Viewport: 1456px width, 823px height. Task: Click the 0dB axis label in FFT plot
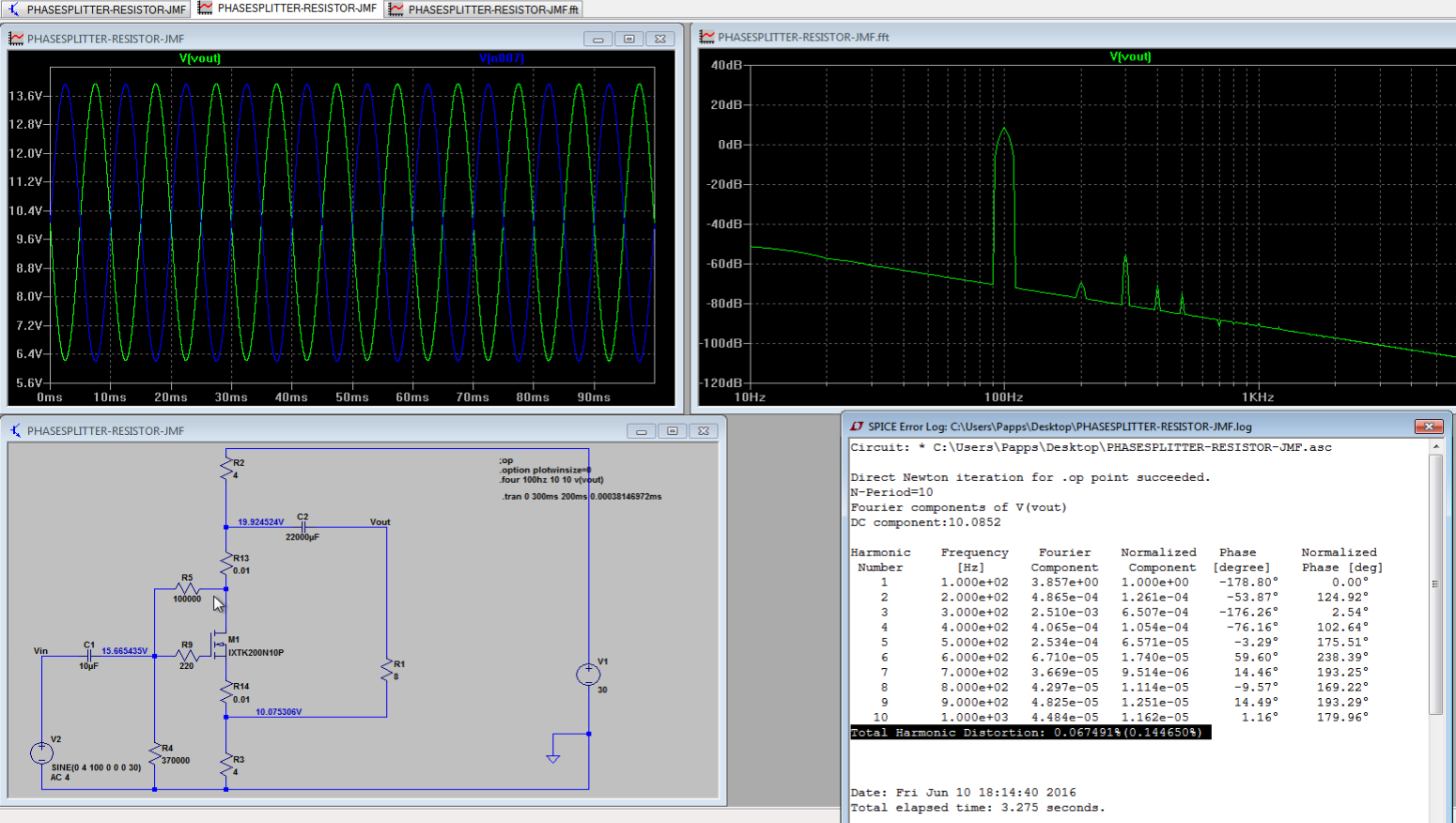(730, 145)
